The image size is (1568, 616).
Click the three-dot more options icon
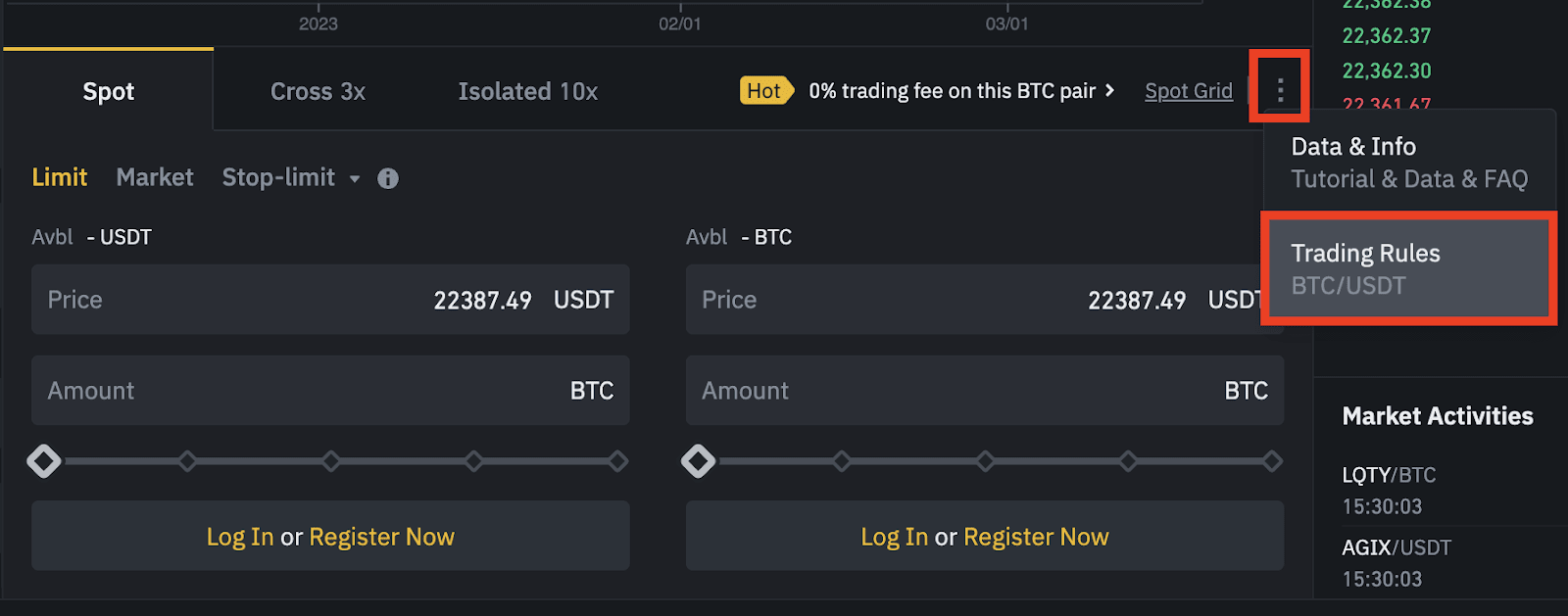click(1280, 90)
